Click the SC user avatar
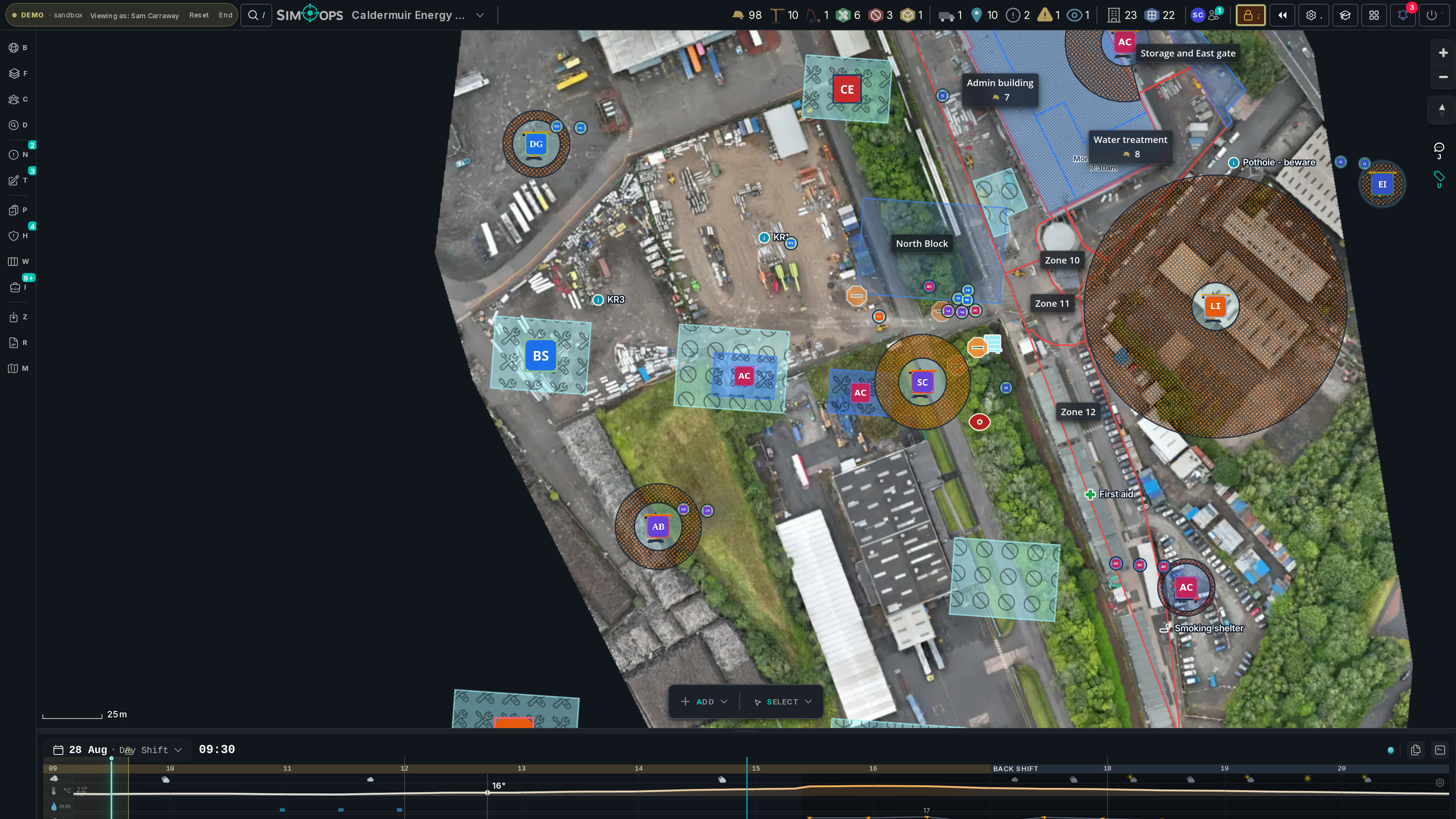Screen dimensions: 1456x819 pos(1197,15)
